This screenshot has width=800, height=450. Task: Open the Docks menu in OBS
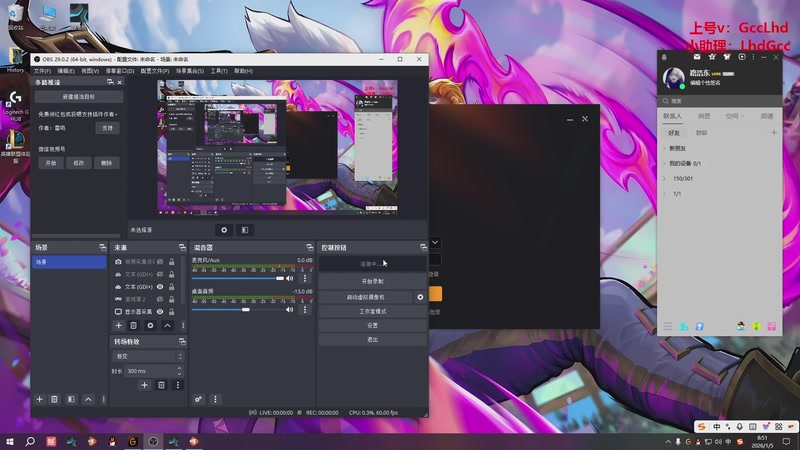tap(120, 71)
